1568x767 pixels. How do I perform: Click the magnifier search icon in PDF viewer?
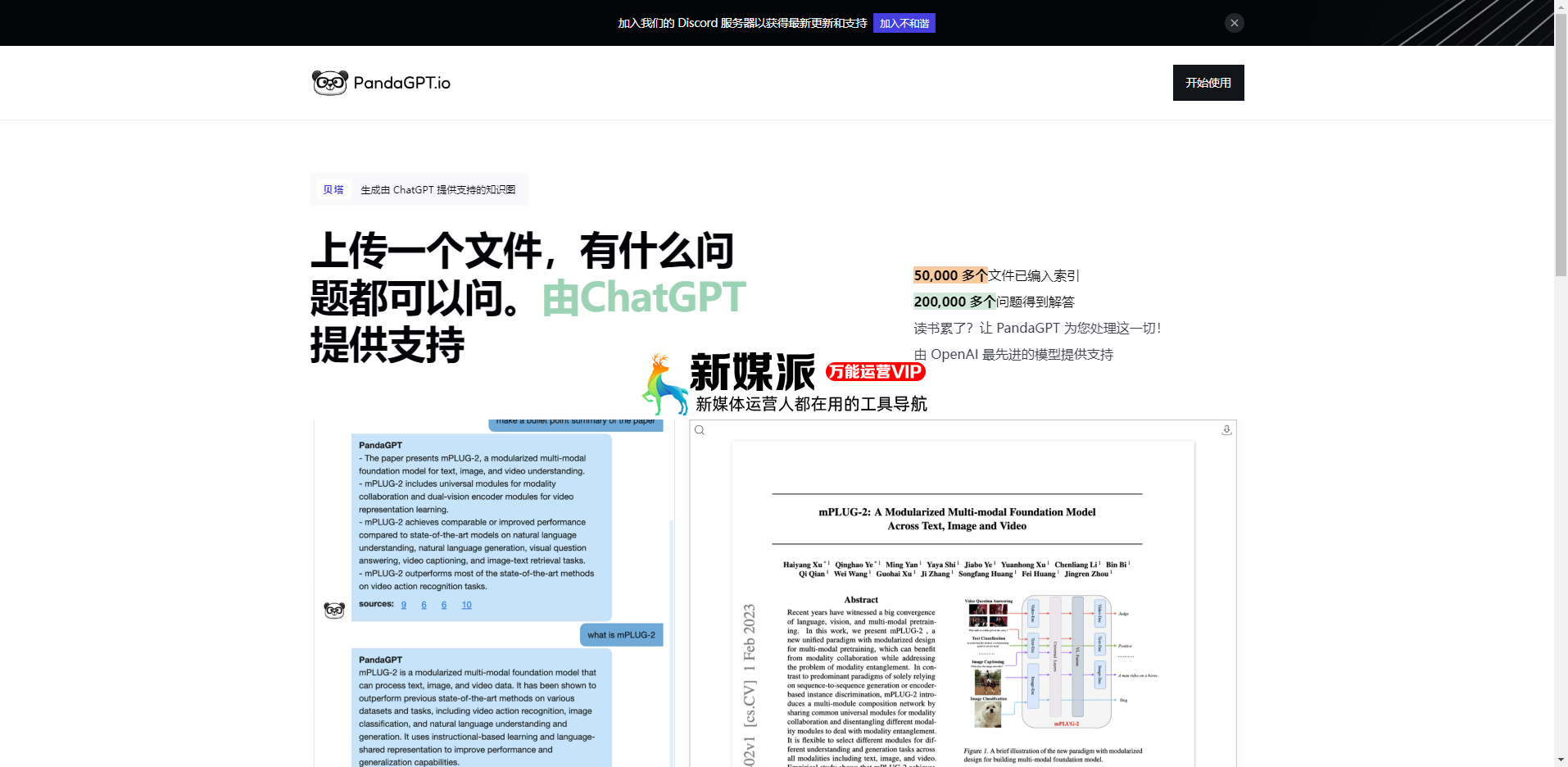(700, 430)
